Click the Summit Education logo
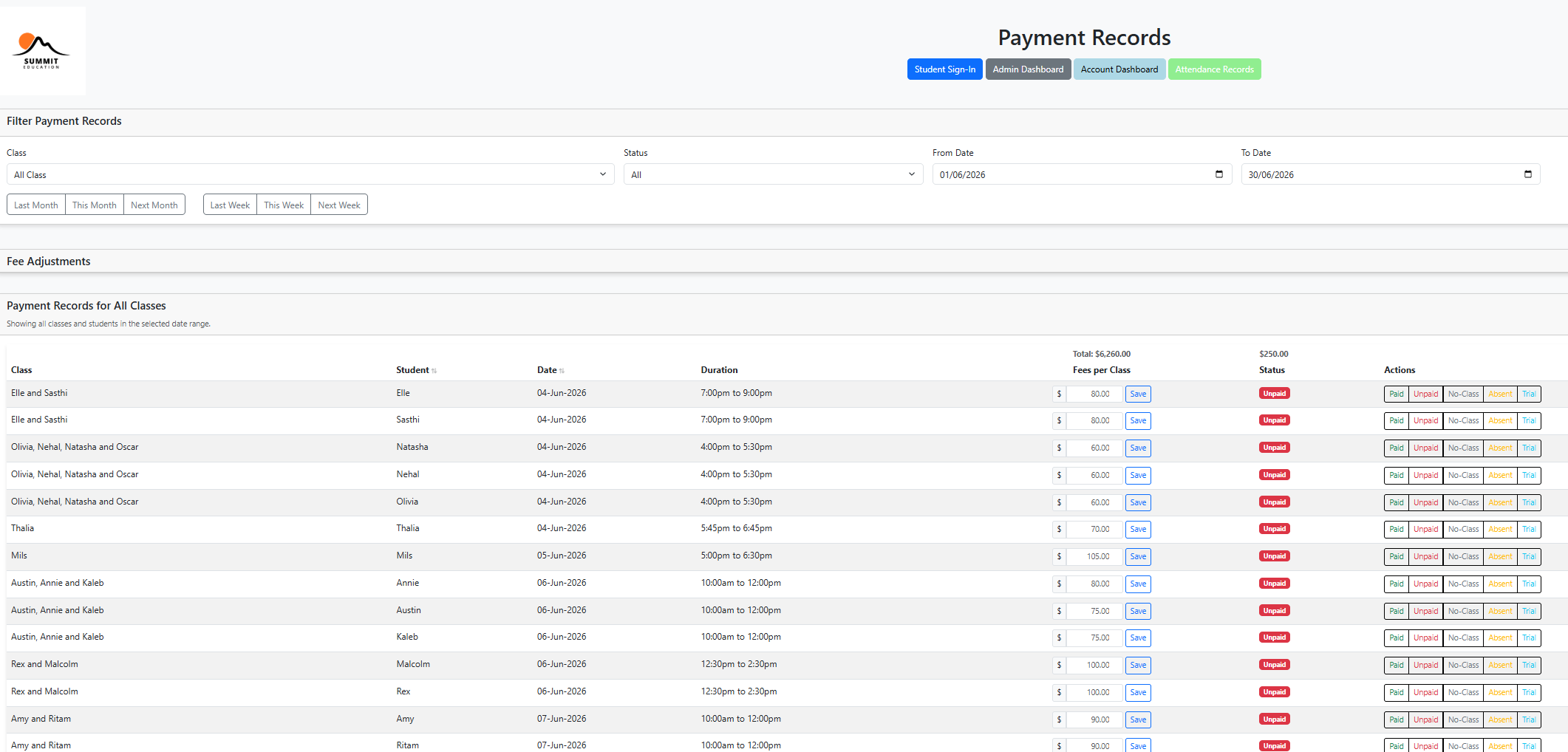 (x=42, y=51)
